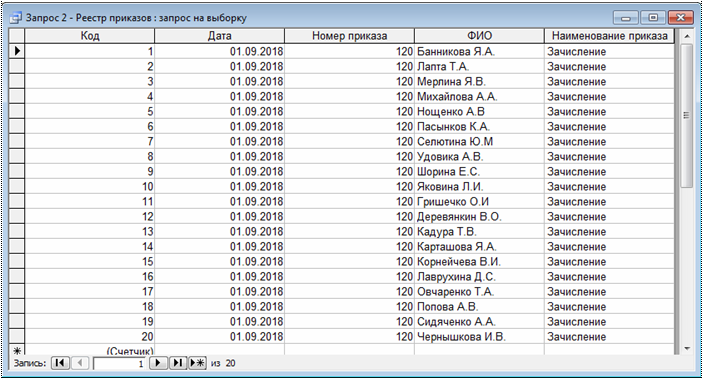Click cell Корнейчева В.И.

click(479, 261)
